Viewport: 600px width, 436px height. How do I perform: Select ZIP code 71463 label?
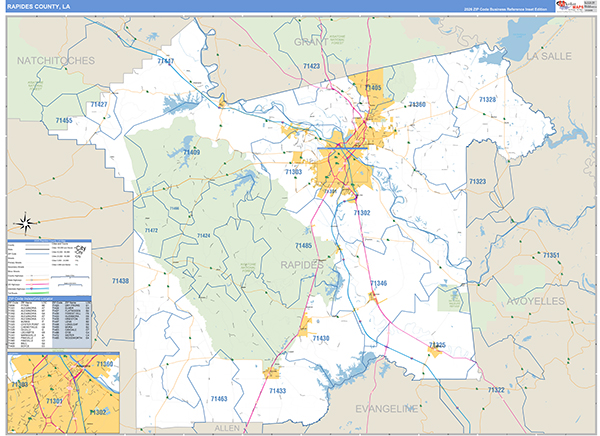click(219, 399)
